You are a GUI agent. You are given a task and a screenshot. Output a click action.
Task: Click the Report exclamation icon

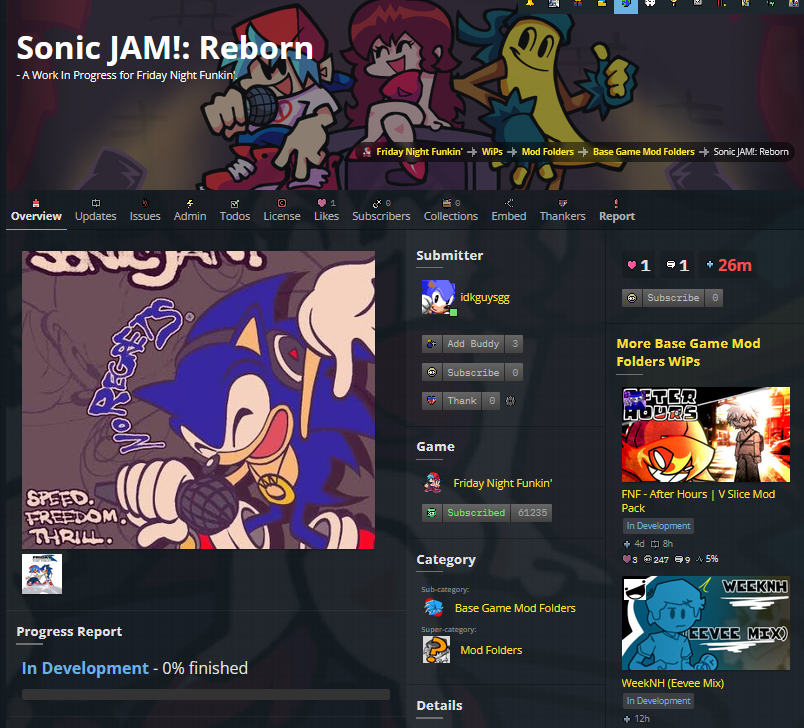pos(616,203)
